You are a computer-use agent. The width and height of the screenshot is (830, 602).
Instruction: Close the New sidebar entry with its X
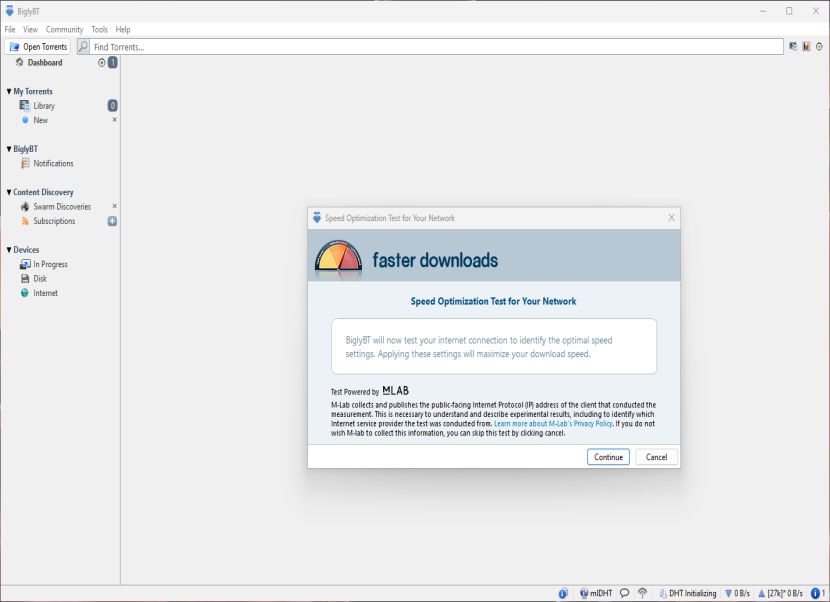[x=114, y=120]
